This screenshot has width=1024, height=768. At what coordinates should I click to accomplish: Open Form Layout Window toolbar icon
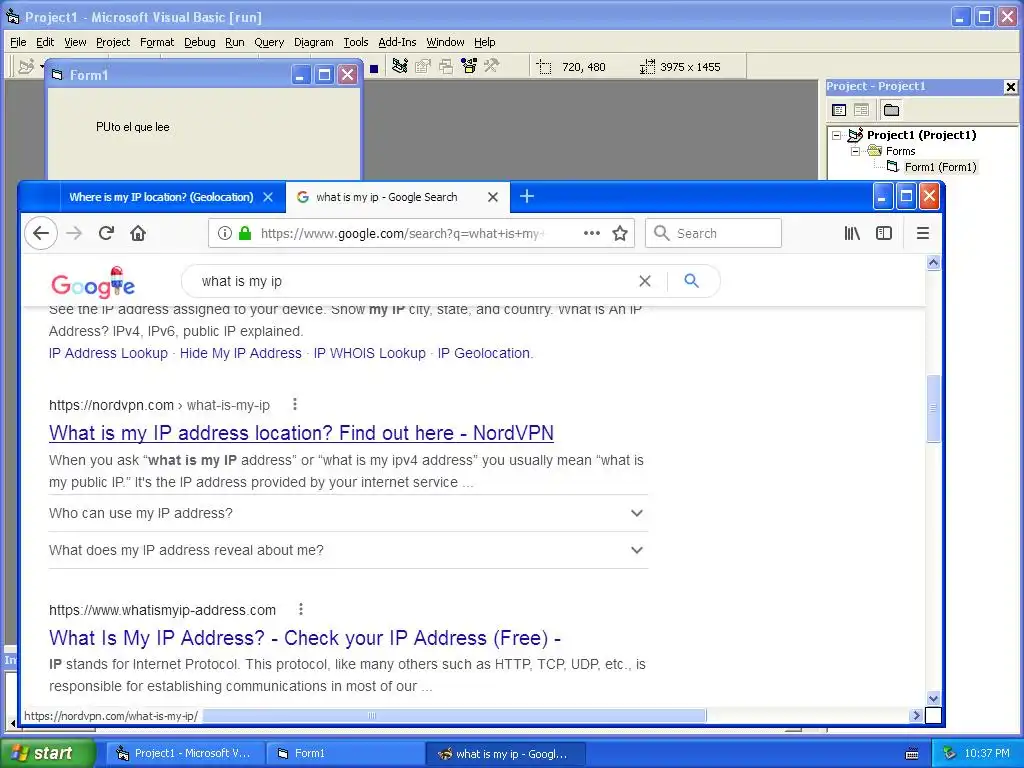click(446, 66)
